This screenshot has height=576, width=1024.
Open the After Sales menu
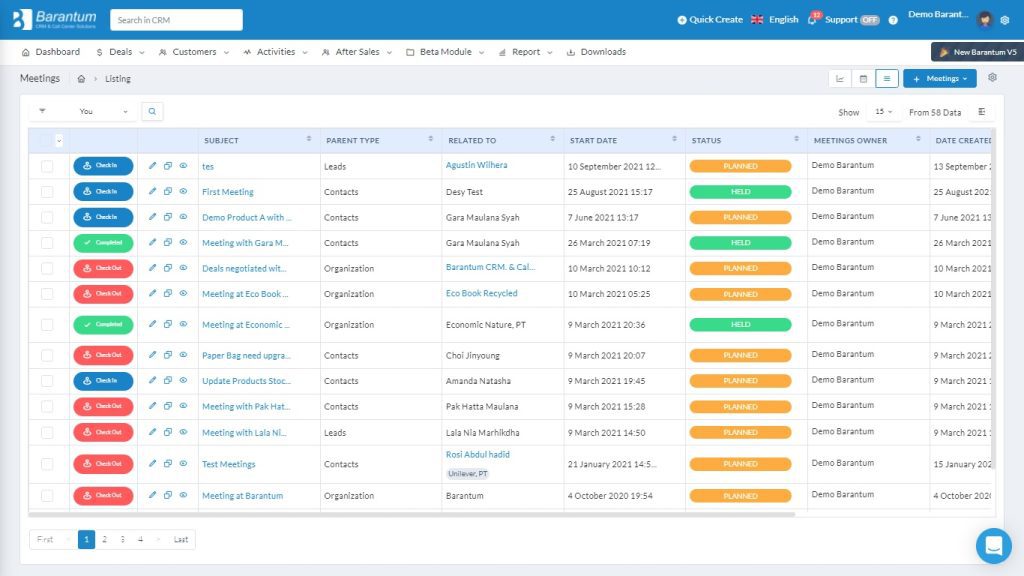pos(357,52)
